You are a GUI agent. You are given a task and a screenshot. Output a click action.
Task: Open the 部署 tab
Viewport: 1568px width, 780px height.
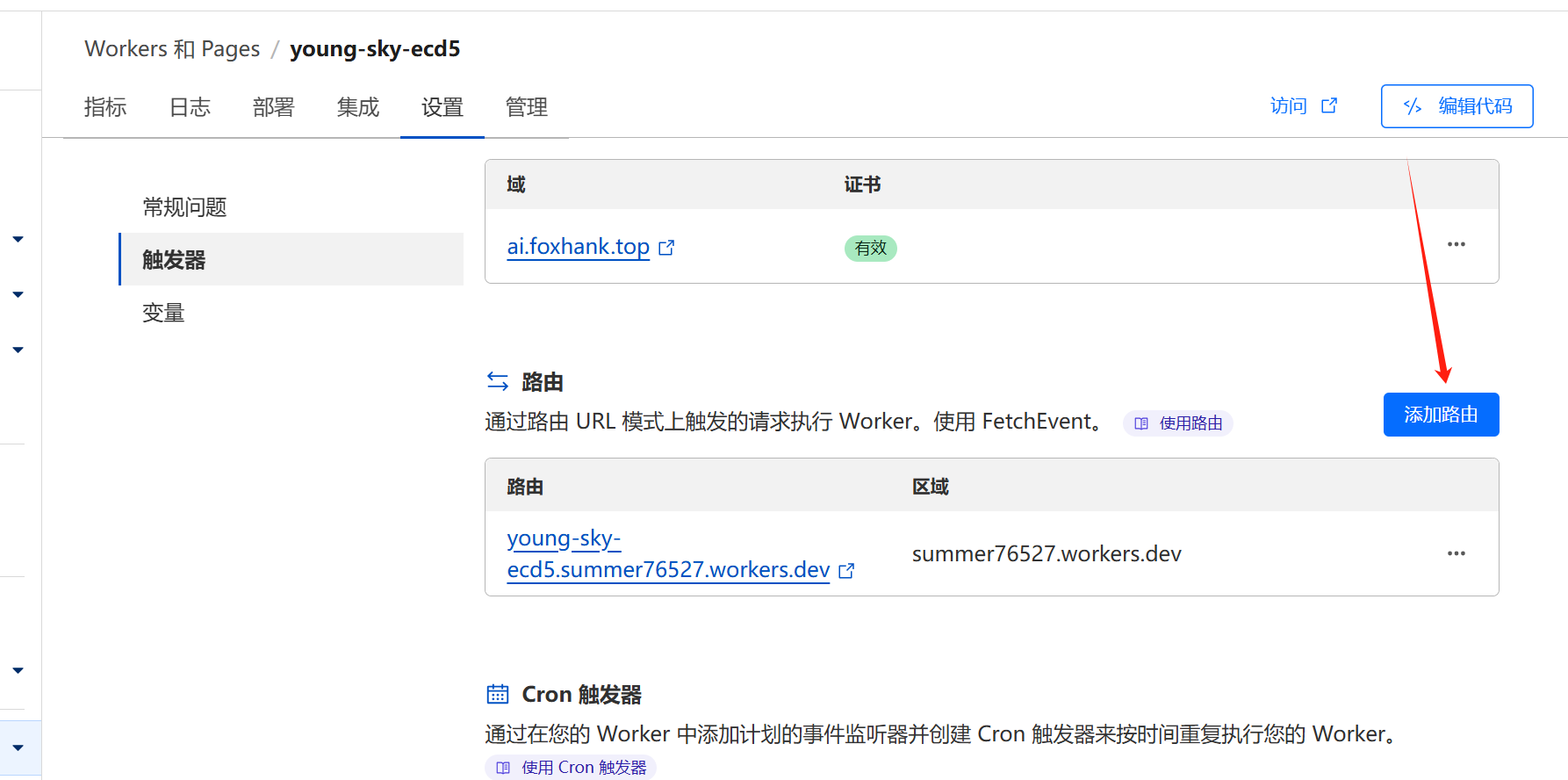pos(274,107)
